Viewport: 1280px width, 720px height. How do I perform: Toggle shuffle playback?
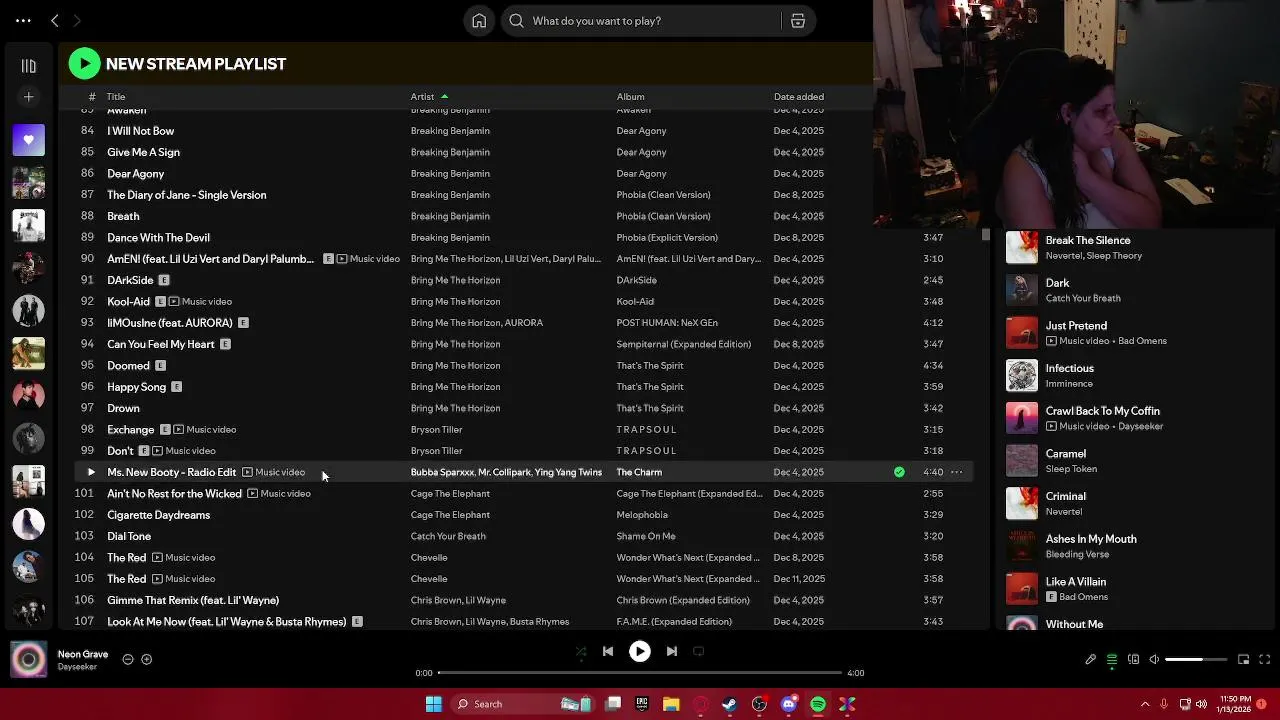[x=581, y=651]
